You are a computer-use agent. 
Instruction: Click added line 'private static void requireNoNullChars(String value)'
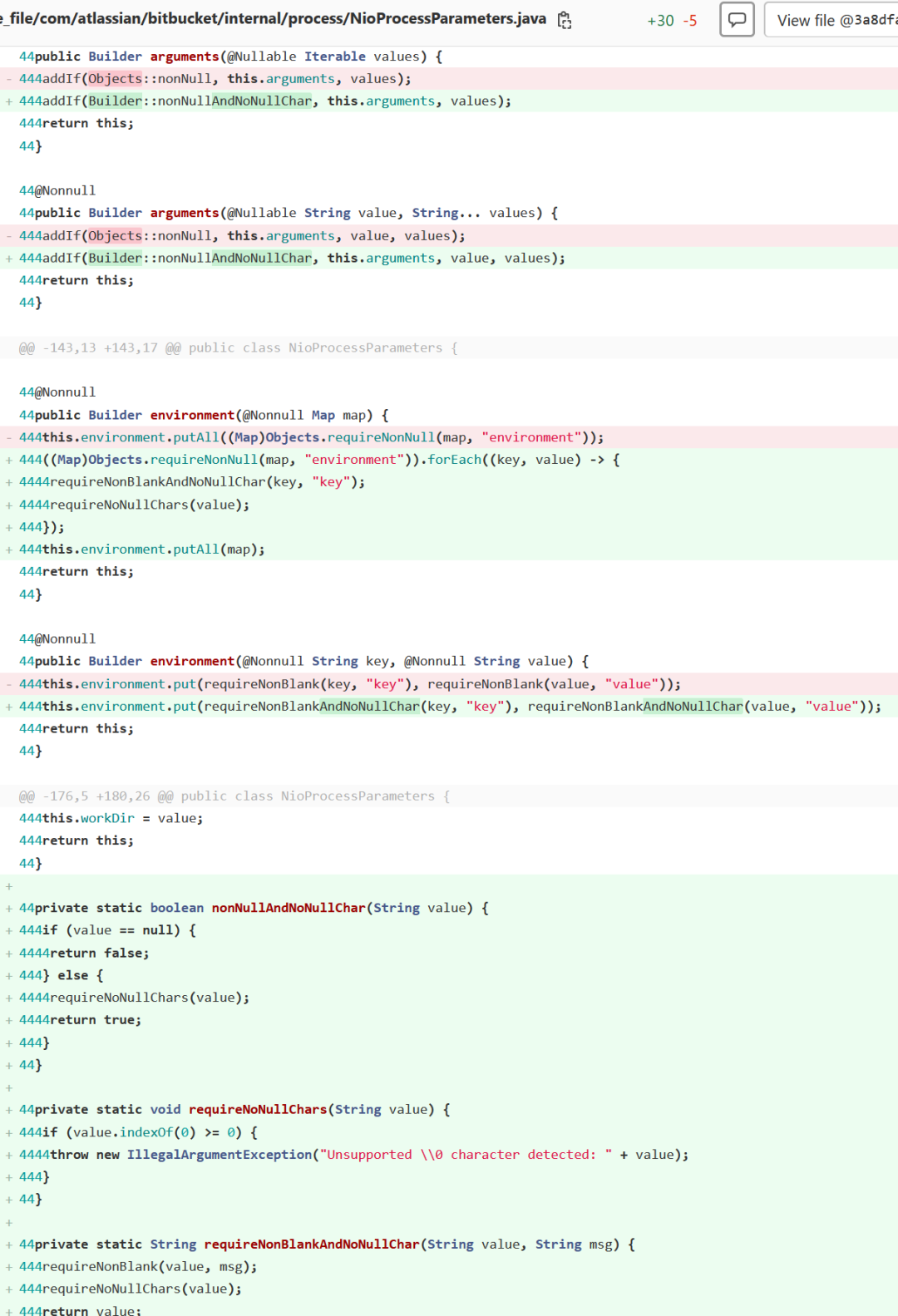[449, 1110]
